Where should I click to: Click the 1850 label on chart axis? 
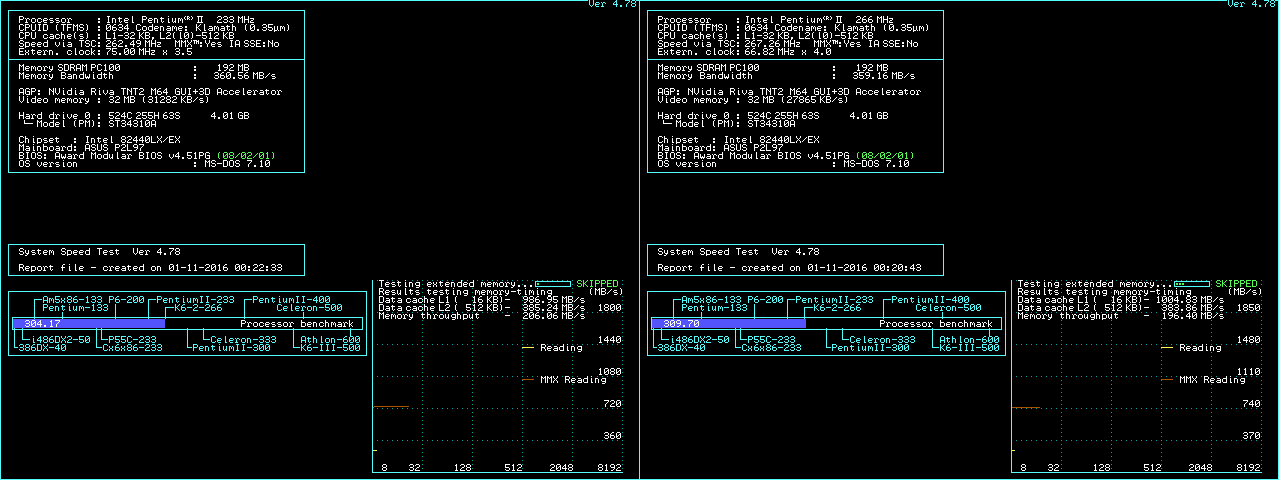pyautogui.click(x=1249, y=309)
